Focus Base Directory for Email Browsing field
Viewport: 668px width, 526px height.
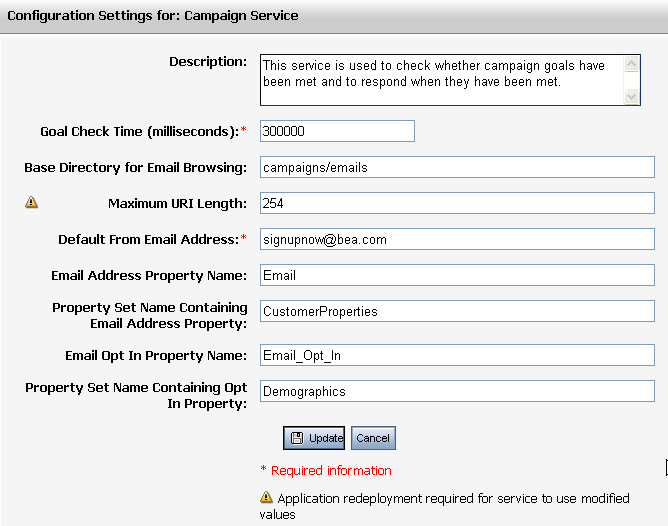pyautogui.click(x=457, y=167)
